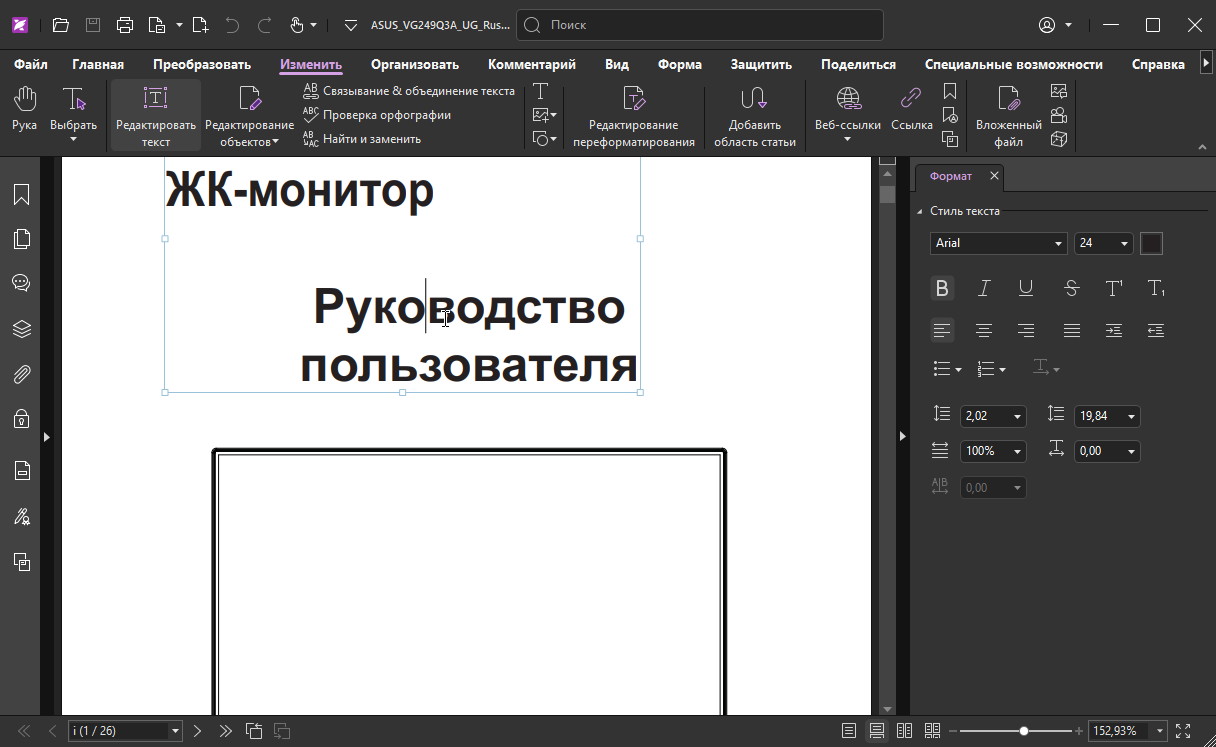The image size is (1216, 747).
Task: Click the video camera icon in ribbon
Action: click(x=1059, y=115)
